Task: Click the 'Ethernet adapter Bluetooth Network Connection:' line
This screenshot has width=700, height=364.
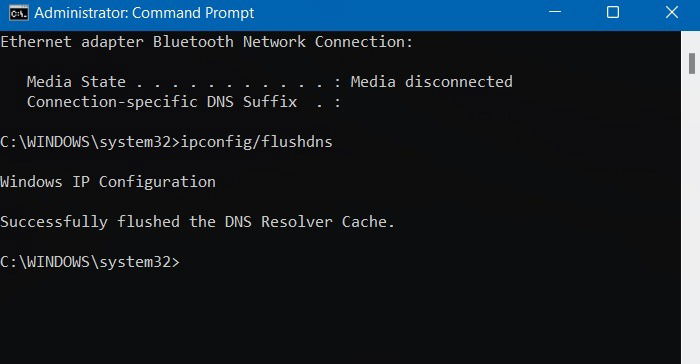Action: pos(207,42)
